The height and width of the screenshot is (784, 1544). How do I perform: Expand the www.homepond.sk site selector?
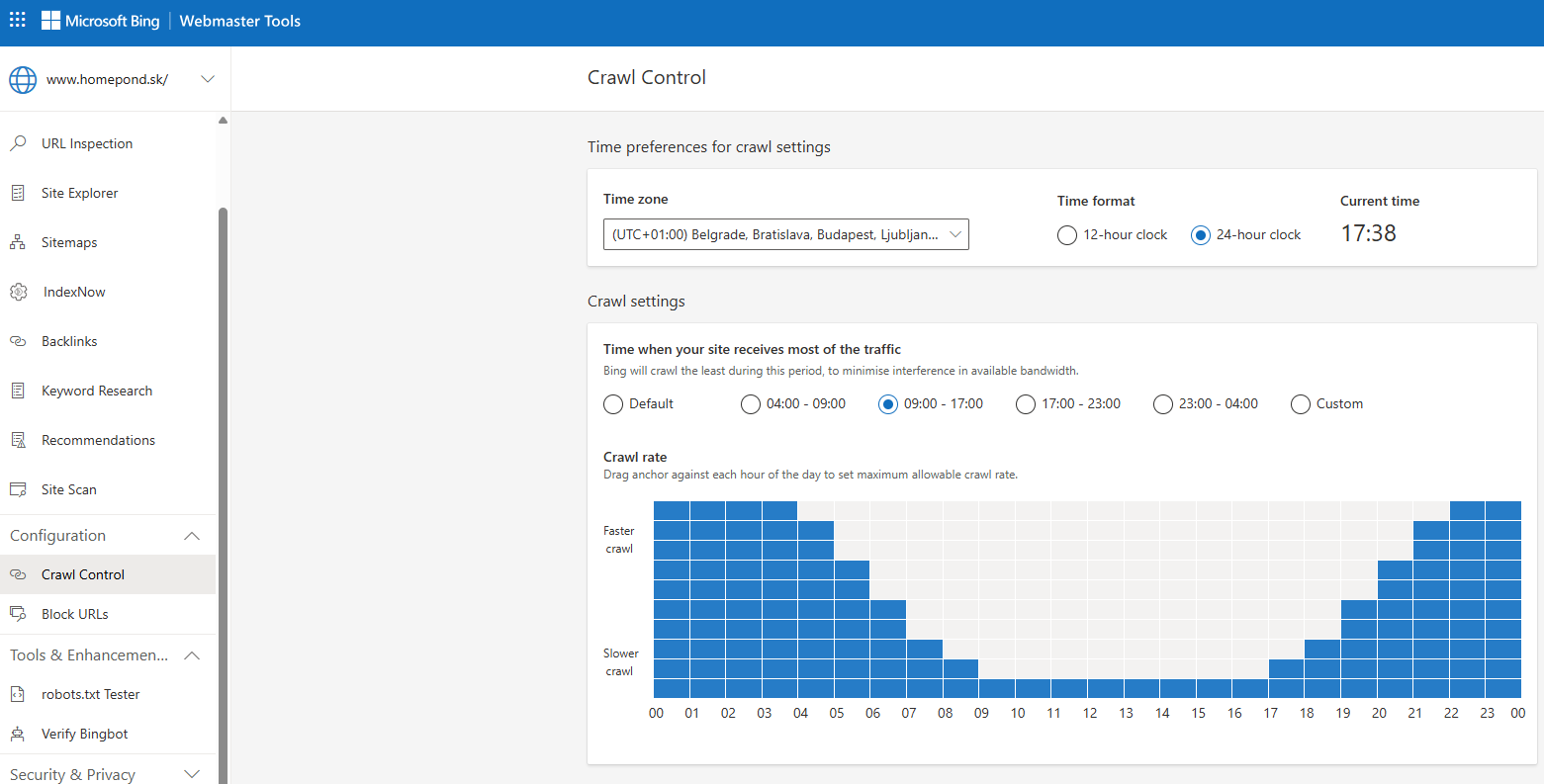point(207,79)
